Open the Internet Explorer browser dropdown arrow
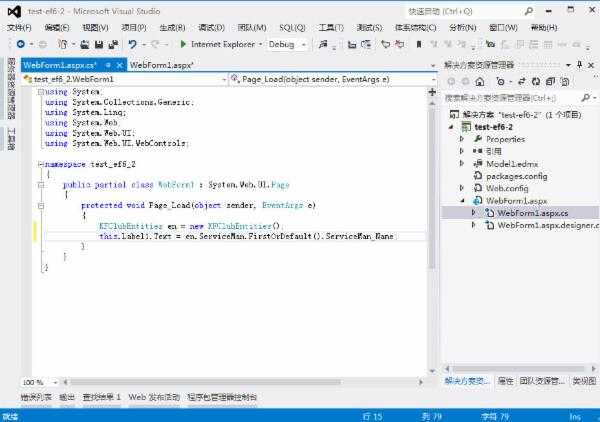Viewport: 600px width, 422px height. tap(261, 44)
